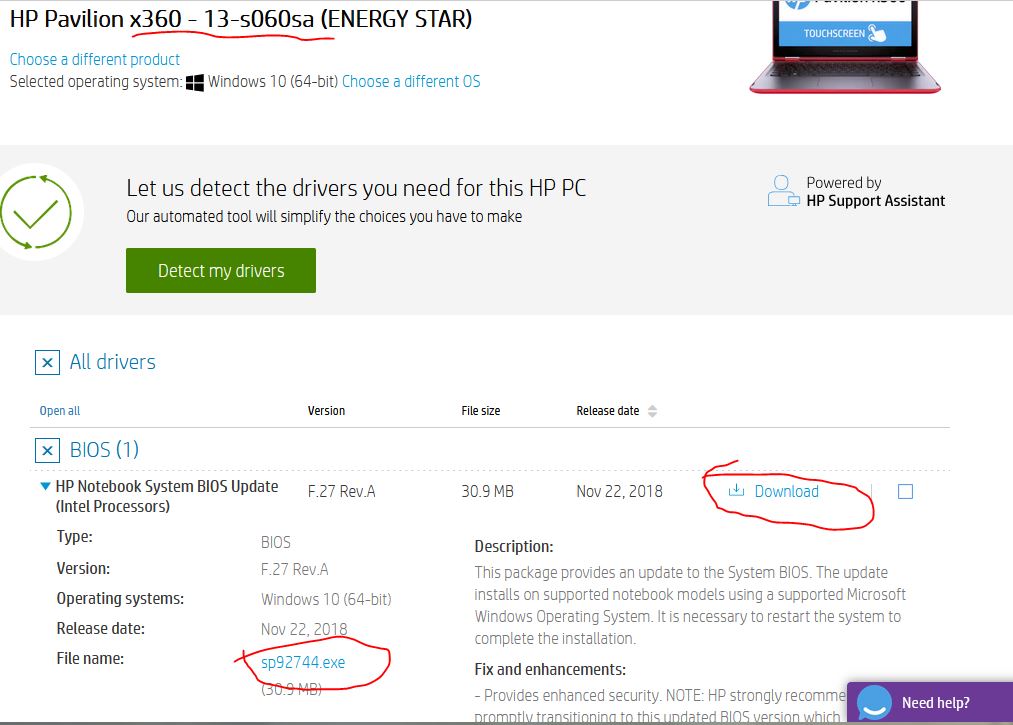Click the Release date column header

point(607,411)
